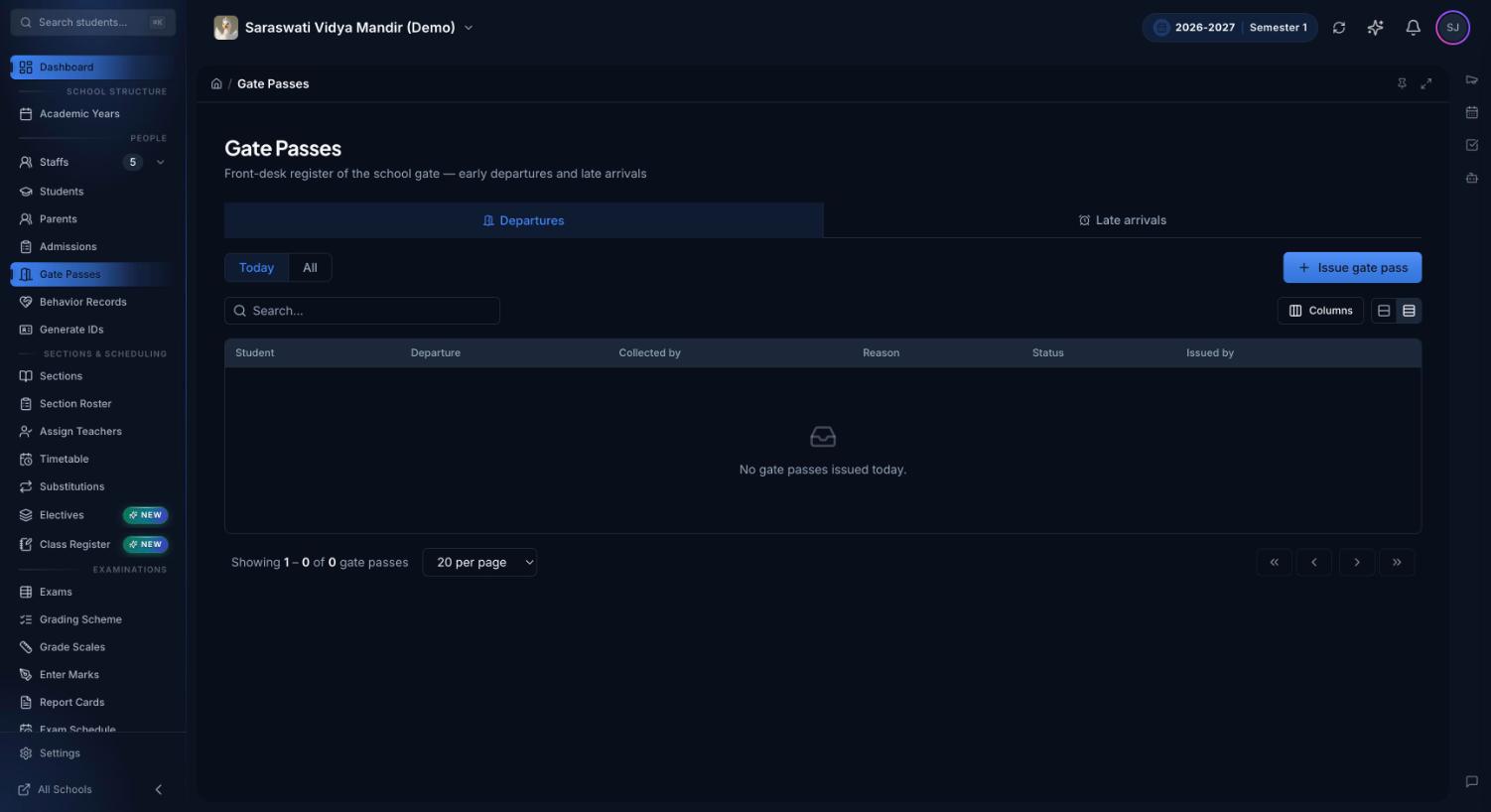This screenshot has height=812, width=1491.
Task: Open the All Schools link
Action: (x=56, y=789)
